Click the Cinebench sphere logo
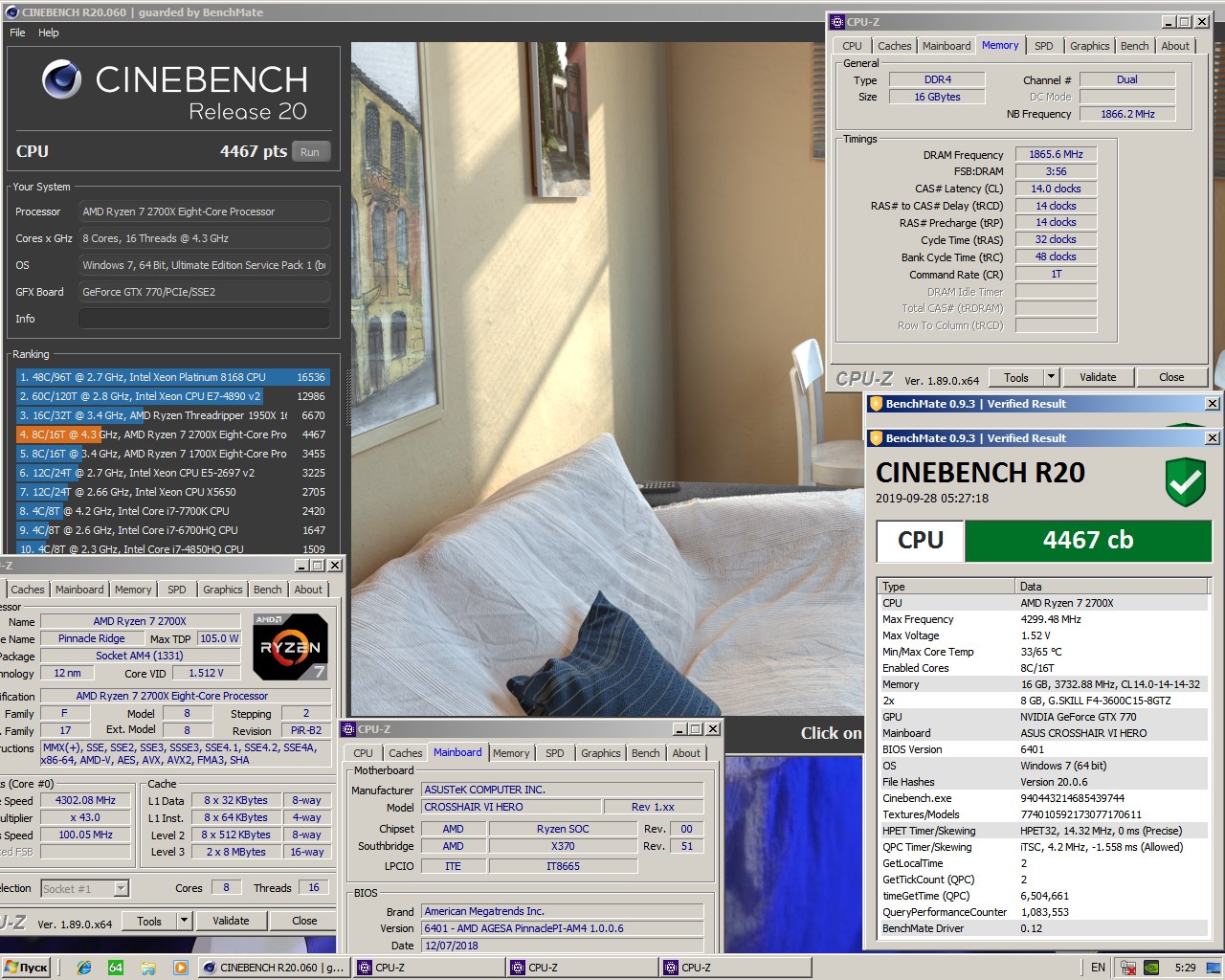Screen dimensions: 1225x980 click(61, 79)
